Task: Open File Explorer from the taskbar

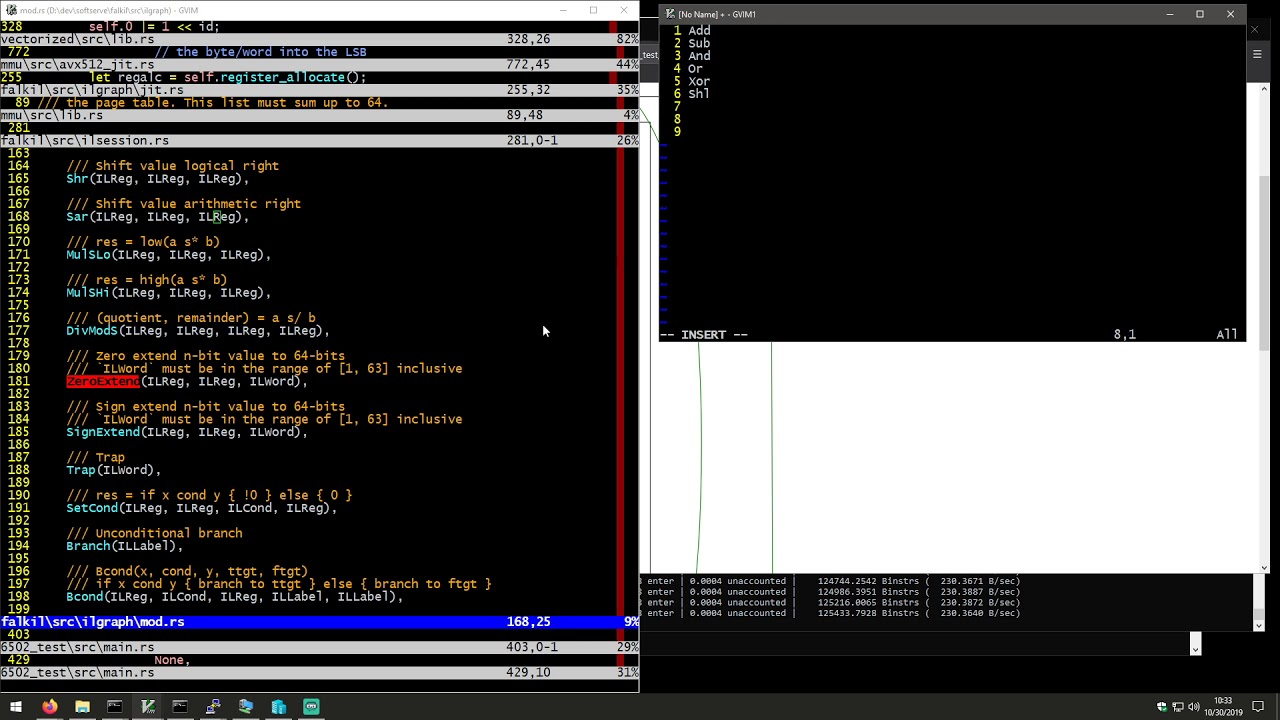Action: tap(82, 707)
